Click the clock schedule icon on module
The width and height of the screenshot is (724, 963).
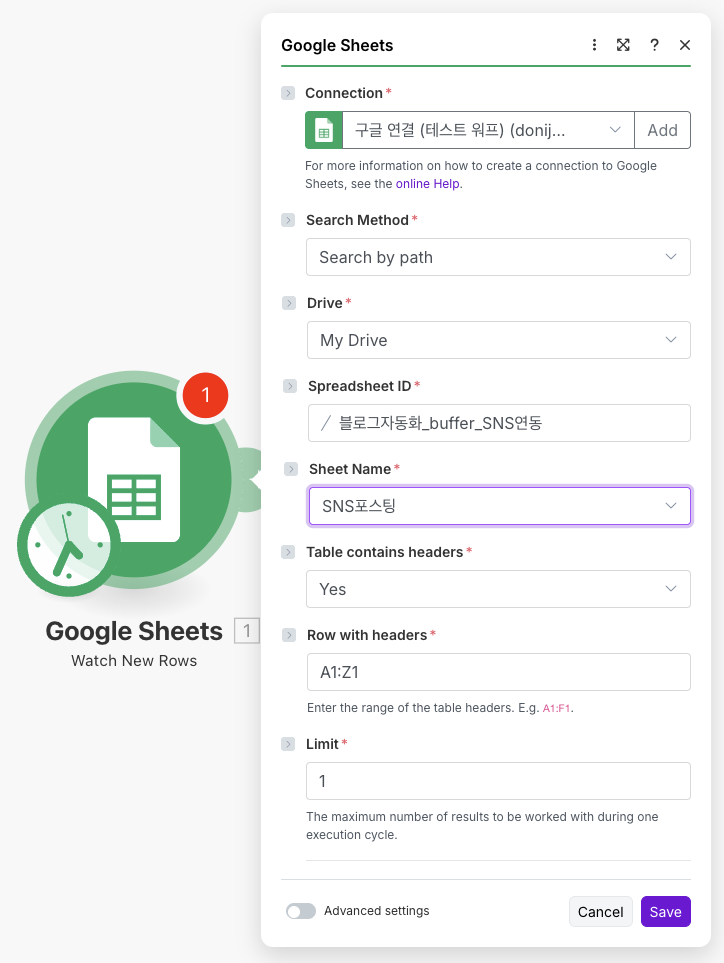click(x=68, y=546)
